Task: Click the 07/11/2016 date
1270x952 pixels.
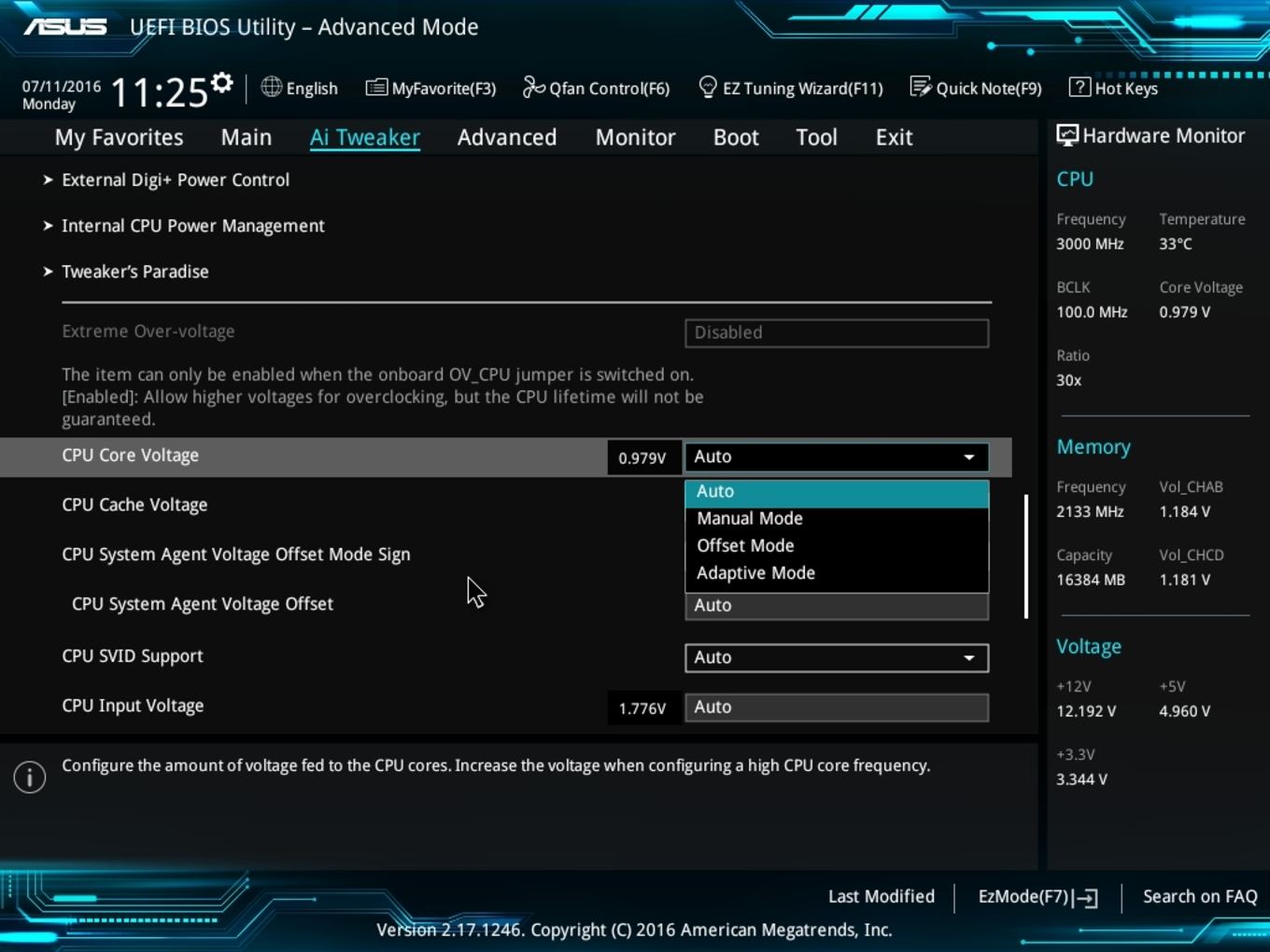Action: coord(62,87)
